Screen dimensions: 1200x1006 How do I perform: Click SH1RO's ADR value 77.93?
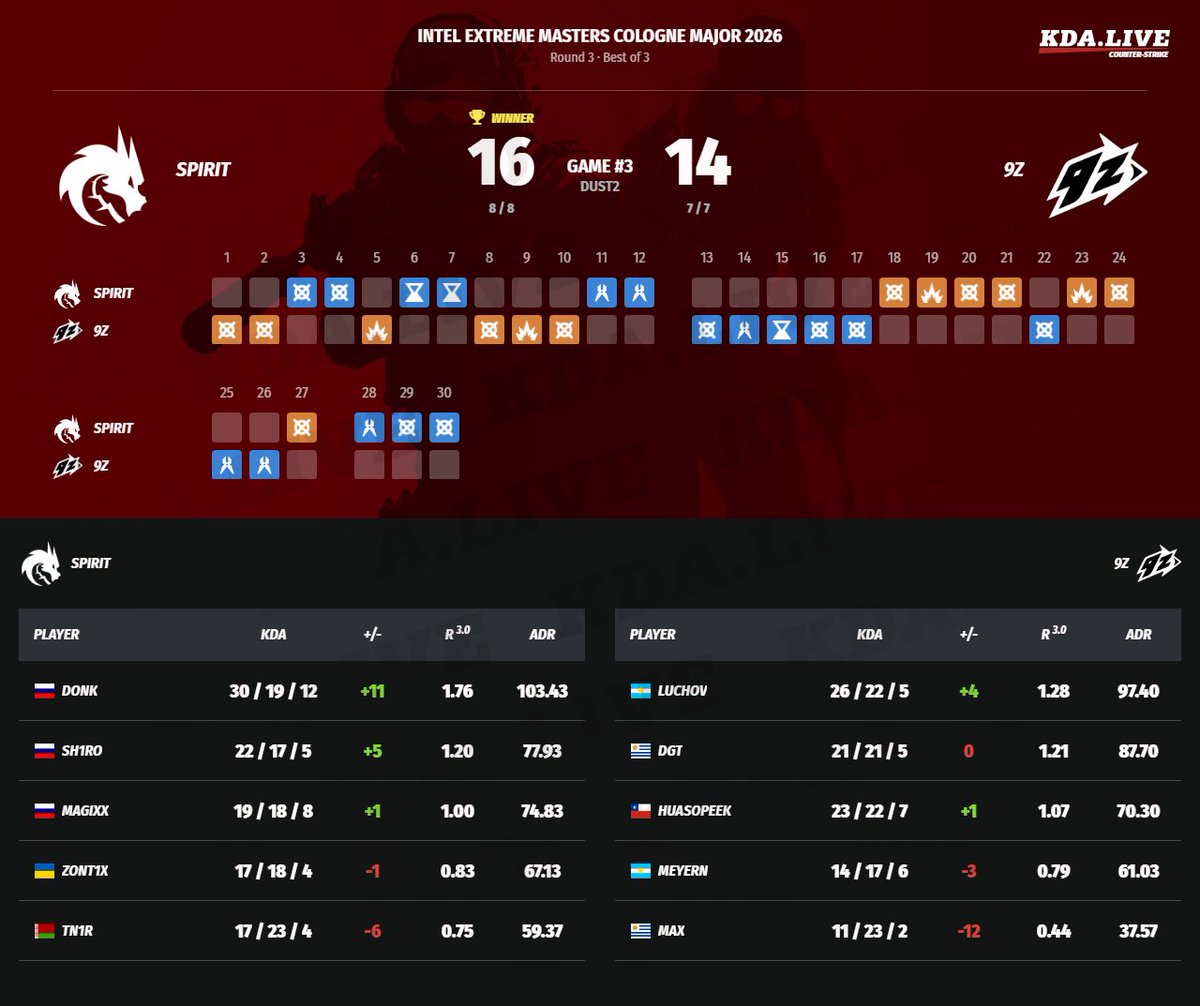tap(543, 751)
